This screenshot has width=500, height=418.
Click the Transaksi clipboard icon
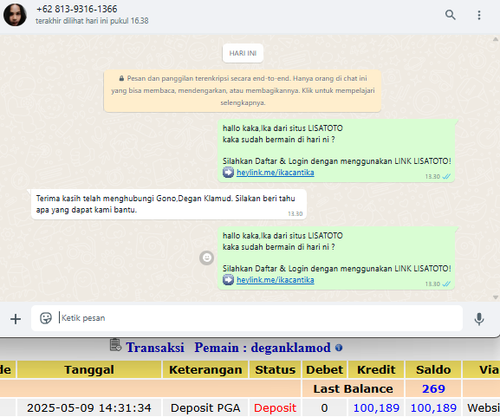click(x=115, y=345)
